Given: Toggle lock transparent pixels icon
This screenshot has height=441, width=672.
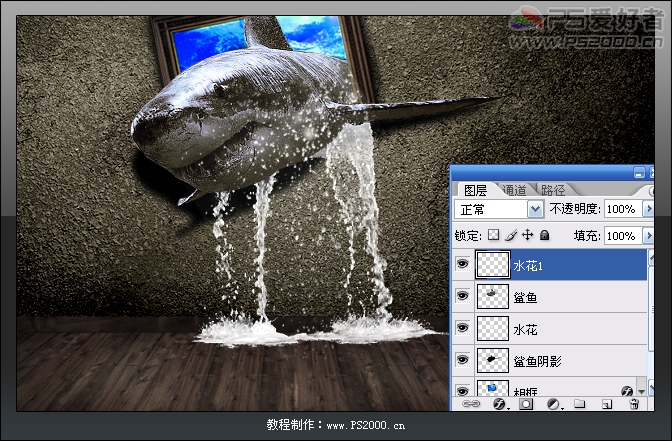Looking at the screenshot, I should click(494, 235).
